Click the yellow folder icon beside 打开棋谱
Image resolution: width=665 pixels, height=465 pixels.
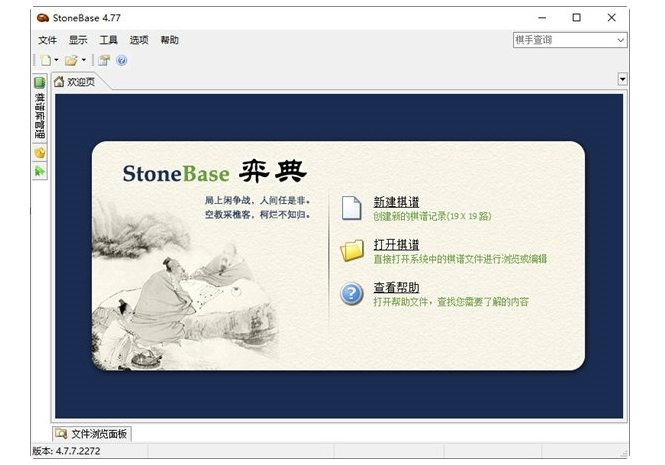click(x=351, y=251)
